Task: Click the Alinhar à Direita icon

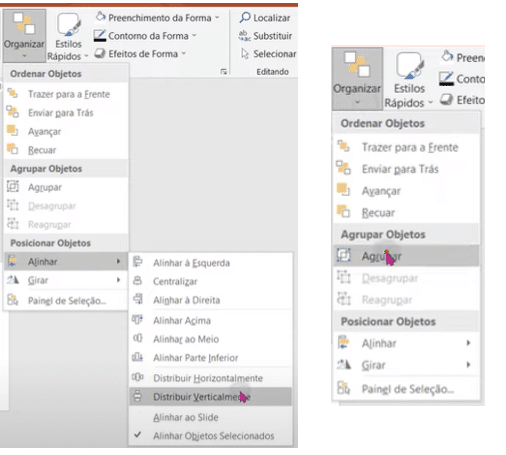Action: [138, 299]
